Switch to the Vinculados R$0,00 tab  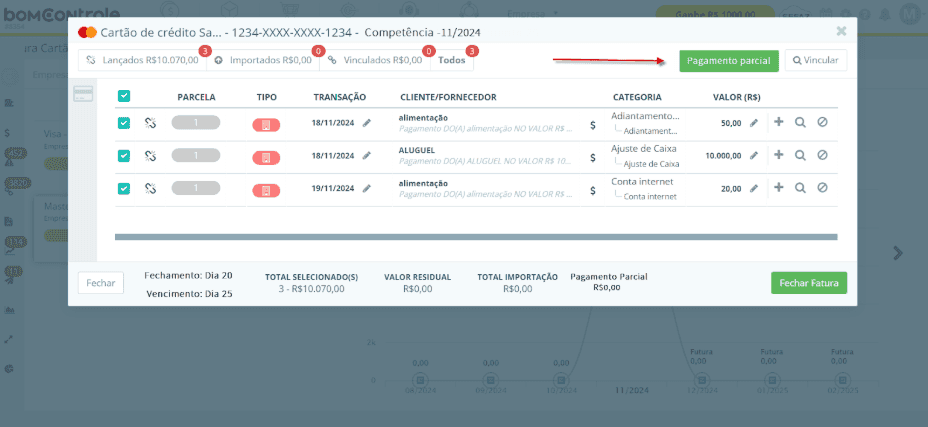click(x=375, y=60)
